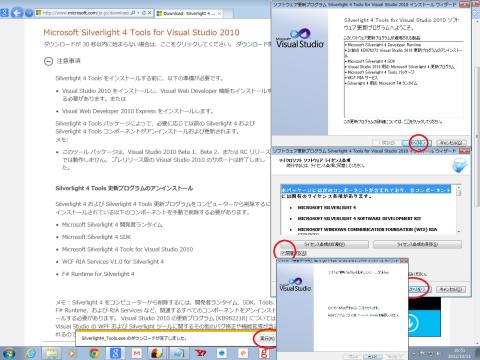480x360 pixels.
Task: Click the refresh icon in address bar
Action: pos(144,13)
